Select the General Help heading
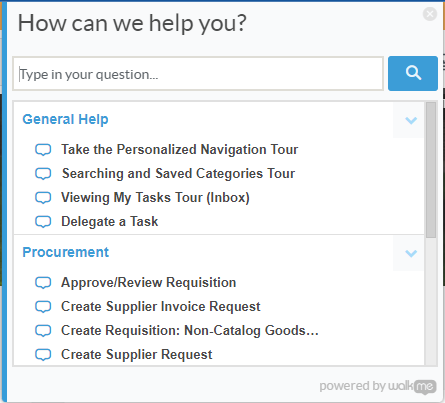 [x=65, y=119]
